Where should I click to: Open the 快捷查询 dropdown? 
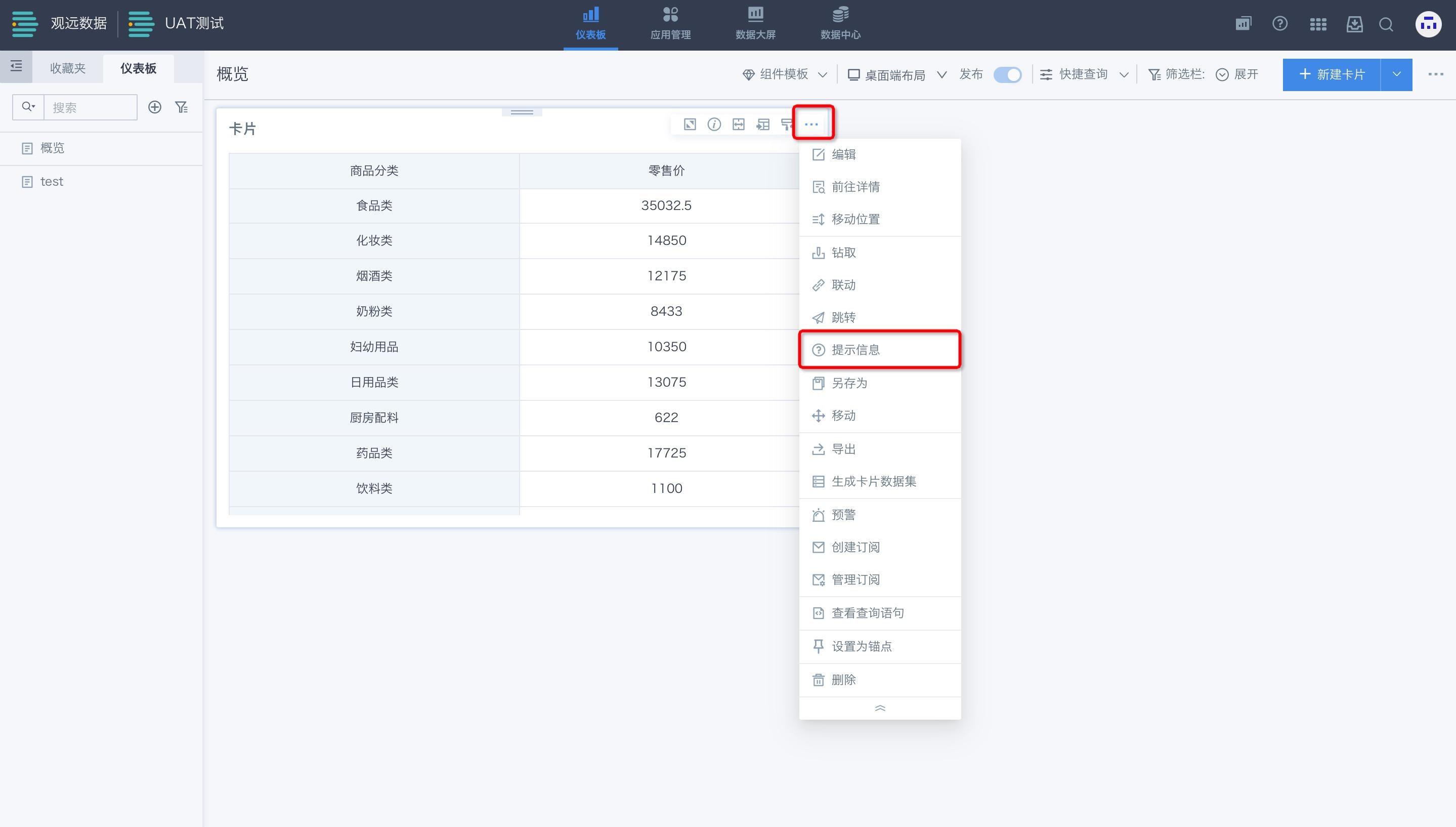click(1084, 74)
